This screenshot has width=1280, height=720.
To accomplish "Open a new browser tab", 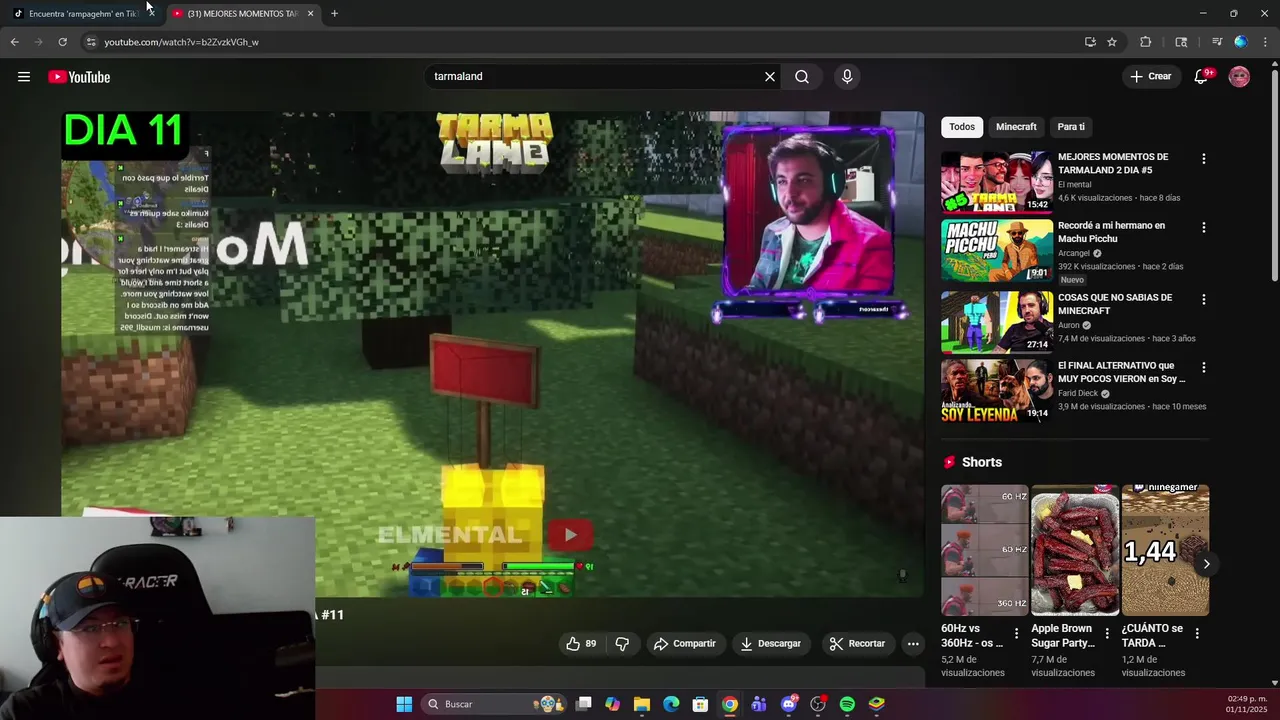I will click(334, 13).
